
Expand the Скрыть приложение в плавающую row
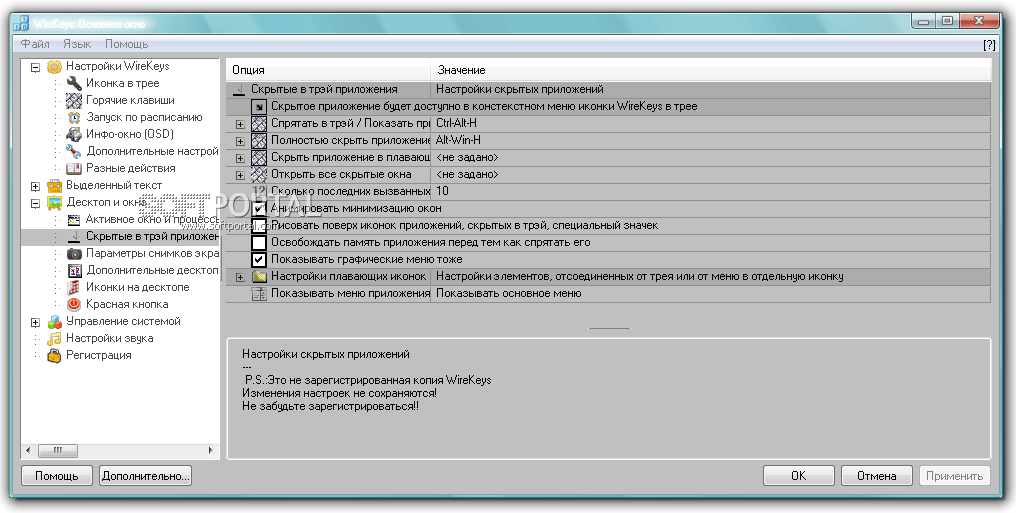point(240,158)
